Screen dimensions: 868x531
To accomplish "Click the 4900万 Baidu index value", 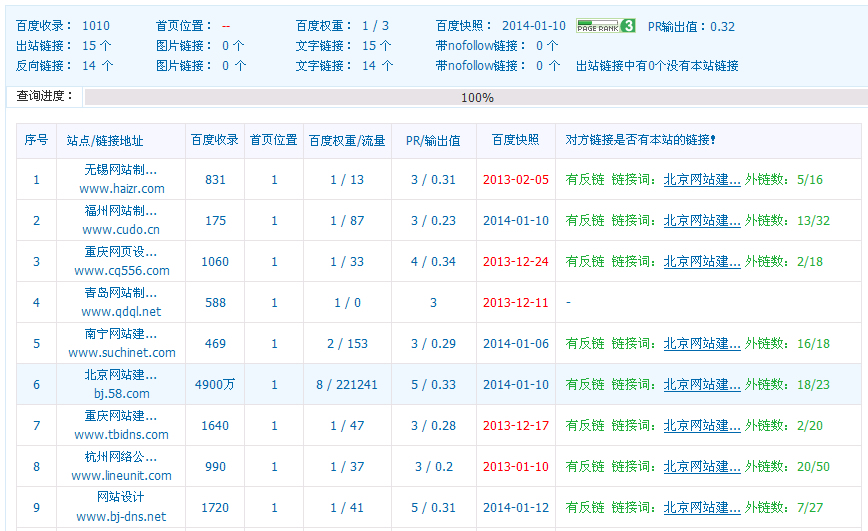I will tap(215, 385).
